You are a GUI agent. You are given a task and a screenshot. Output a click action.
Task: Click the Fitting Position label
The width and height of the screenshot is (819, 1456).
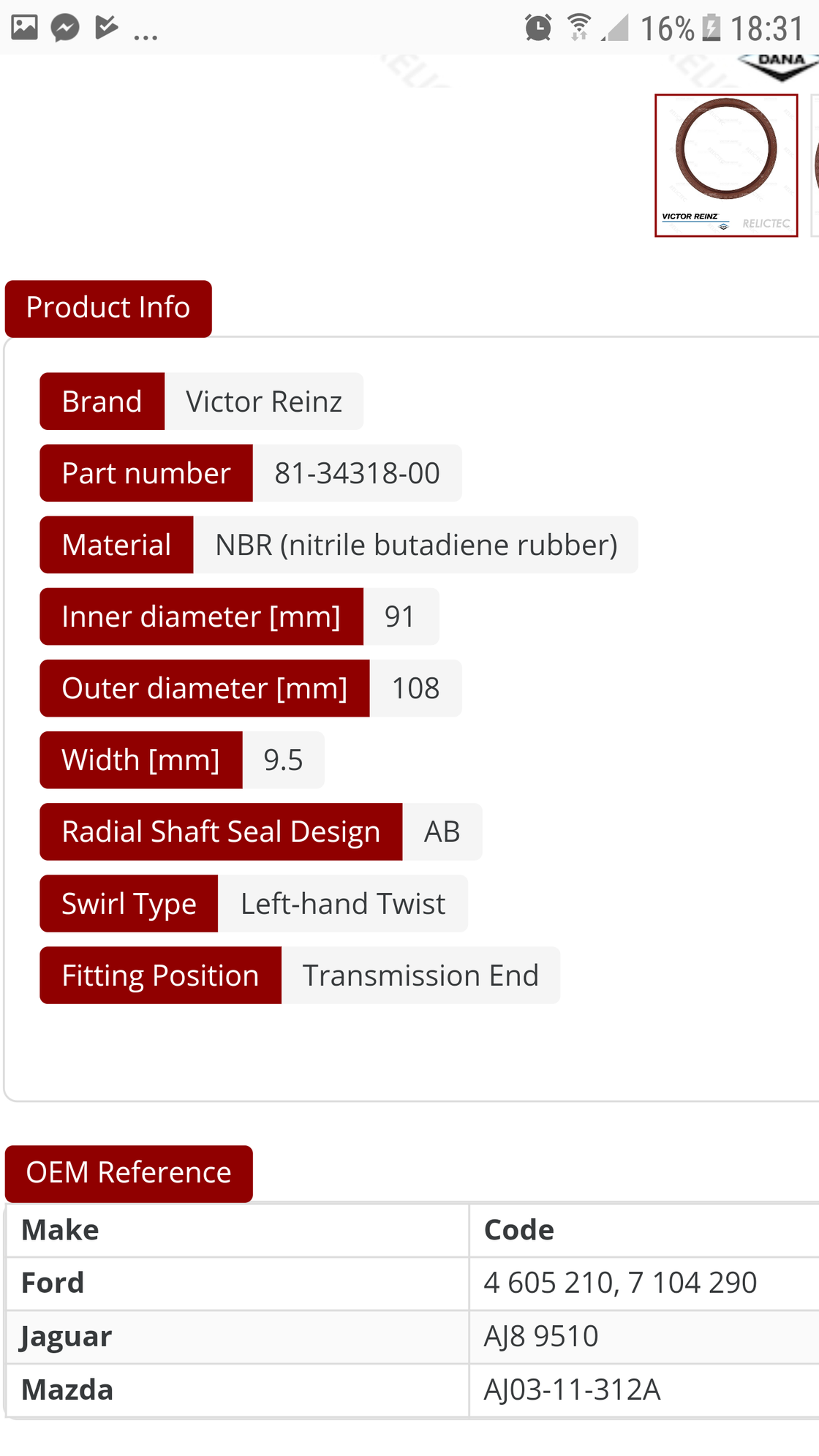[161, 976]
